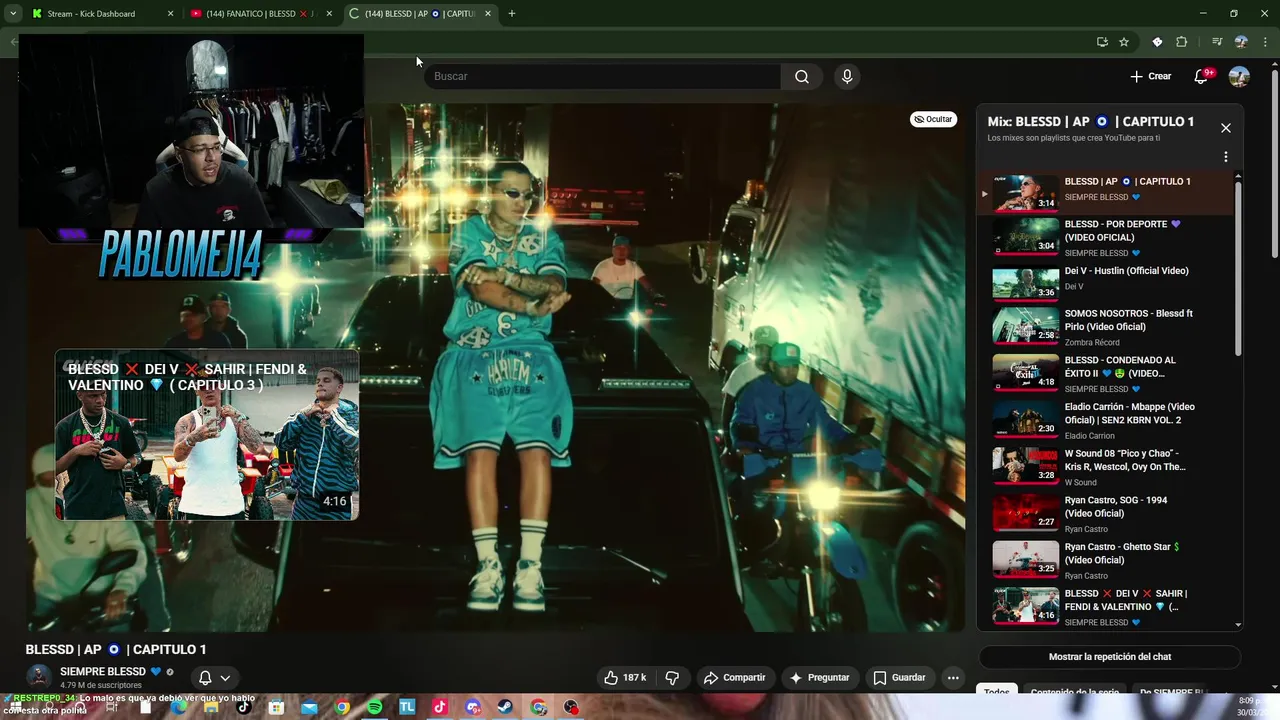
Task: Open a new browser tab
Action: pyautogui.click(x=512, y=14)
